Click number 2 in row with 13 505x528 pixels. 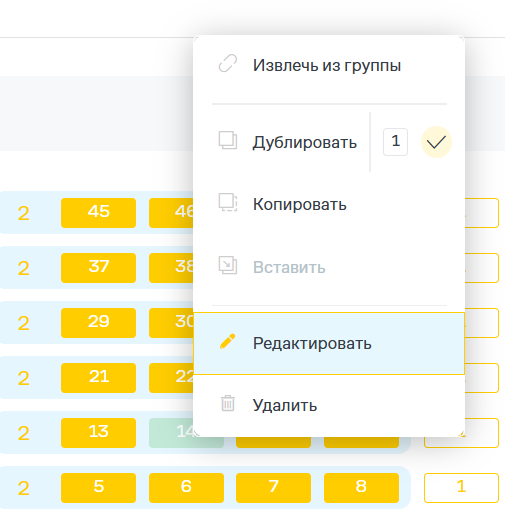pos(24,433)
